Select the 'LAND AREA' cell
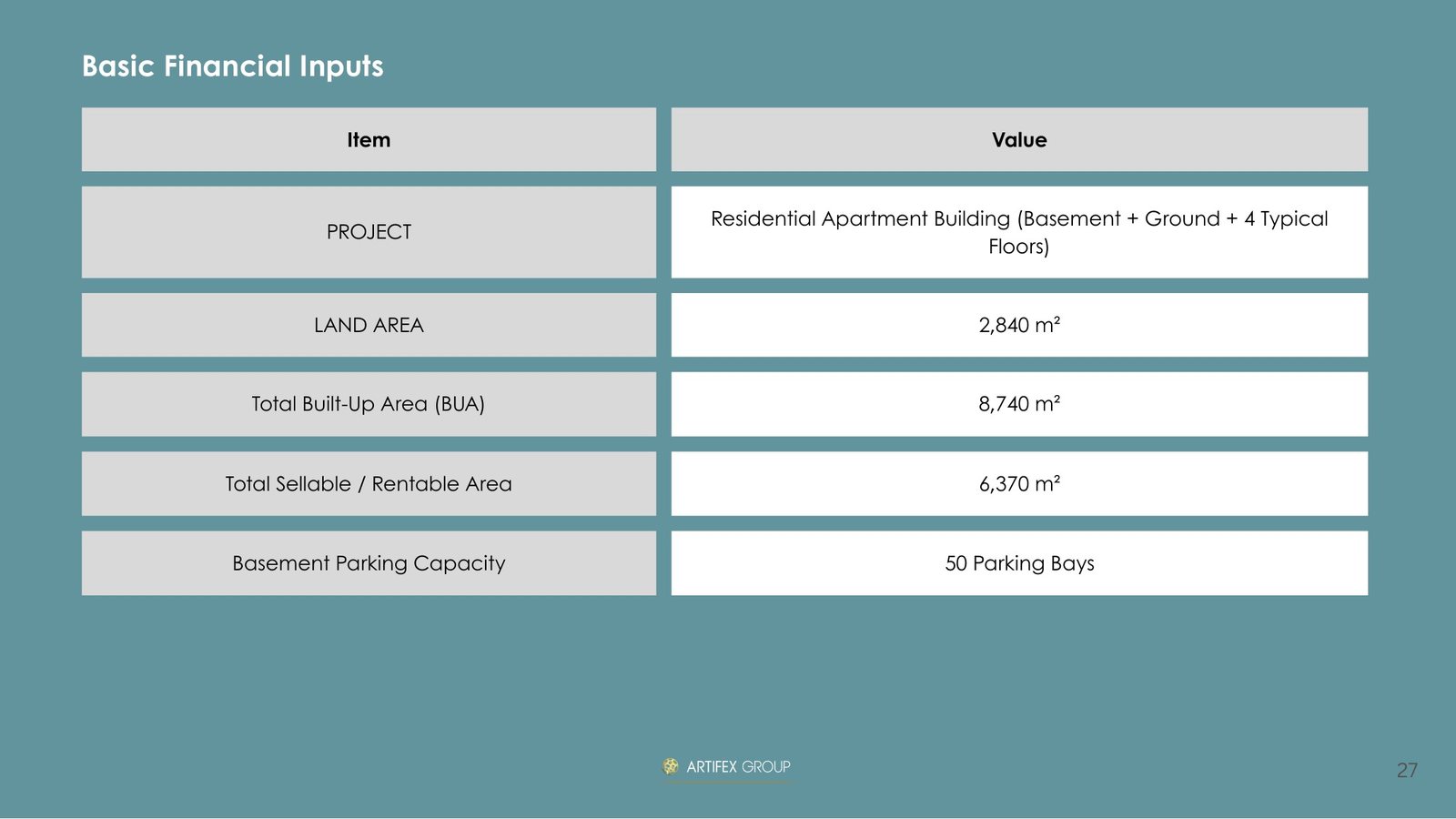This screenshot has height=819, width=1456. 369,325
